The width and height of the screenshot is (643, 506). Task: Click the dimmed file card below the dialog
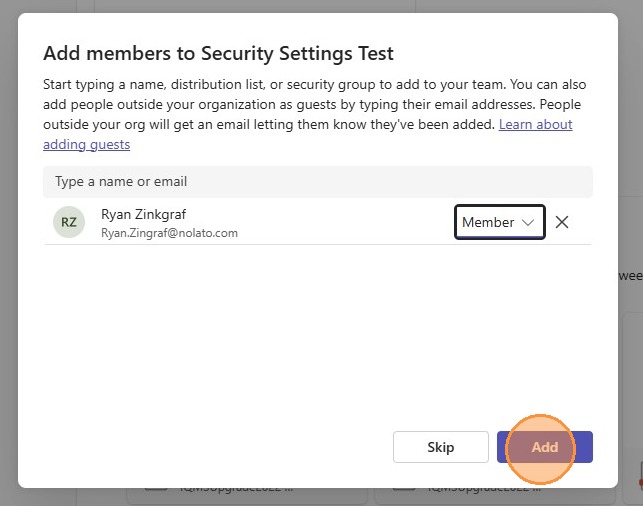click(250, 496)
